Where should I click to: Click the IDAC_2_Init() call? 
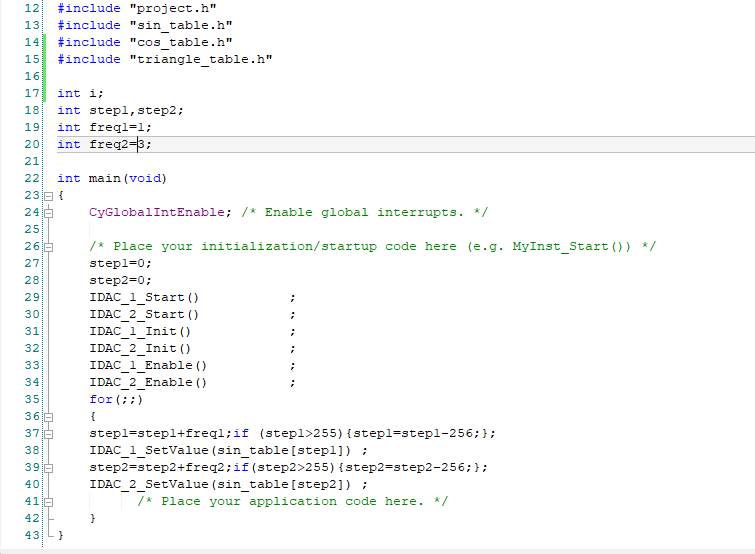[x=140, y=348]
